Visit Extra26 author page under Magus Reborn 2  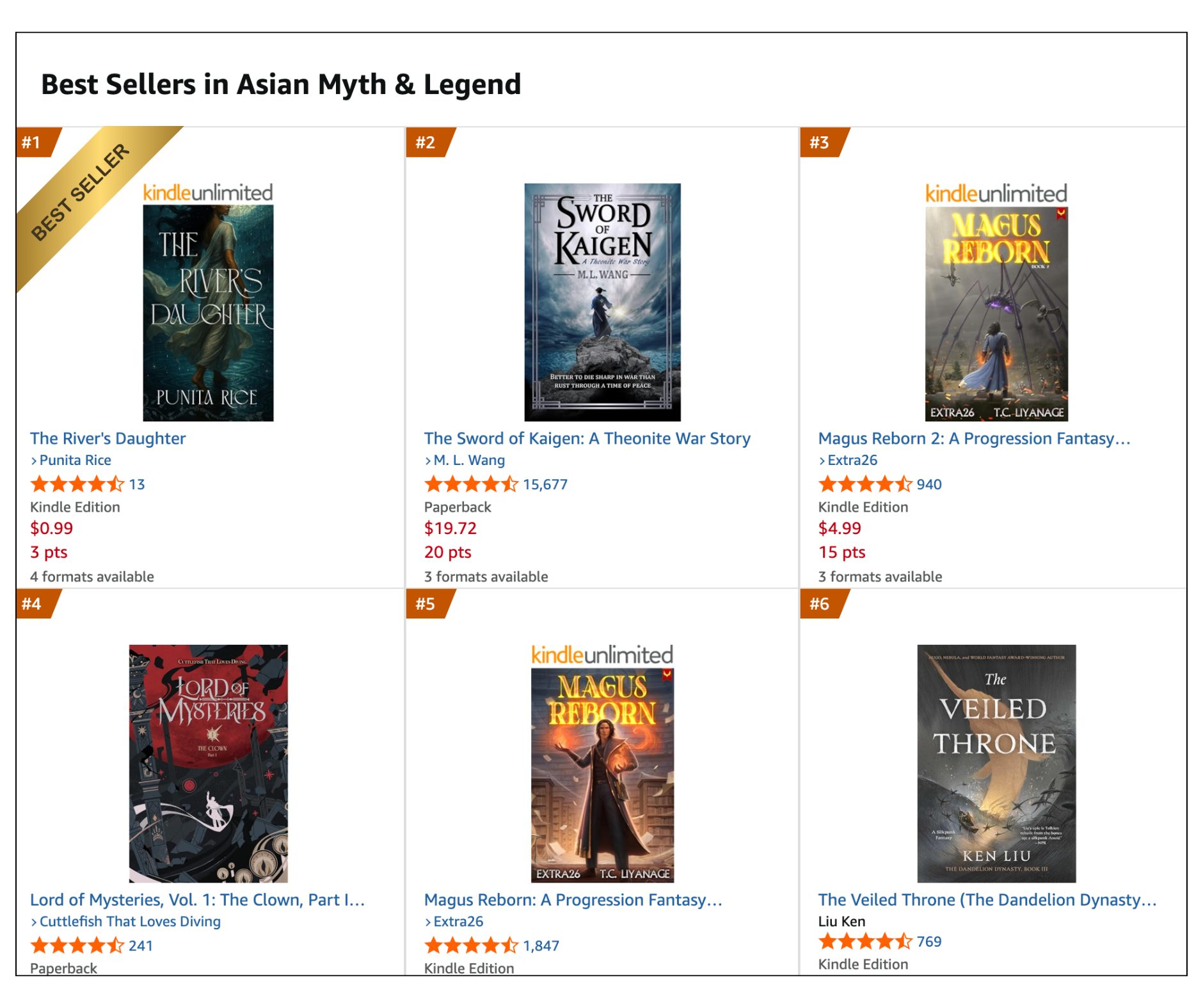pyautogui.click(x=852, y=460)
